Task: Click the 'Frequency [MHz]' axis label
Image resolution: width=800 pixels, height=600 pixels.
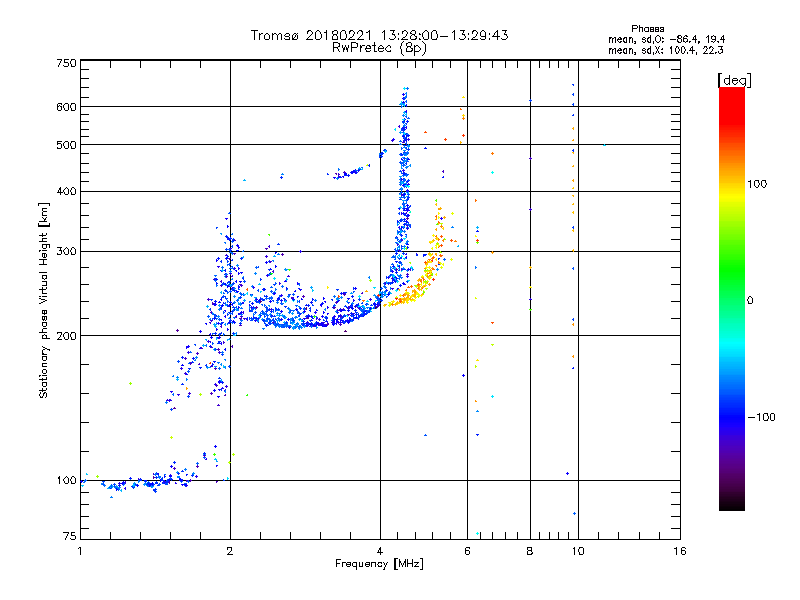Action: tap(379, 564)
